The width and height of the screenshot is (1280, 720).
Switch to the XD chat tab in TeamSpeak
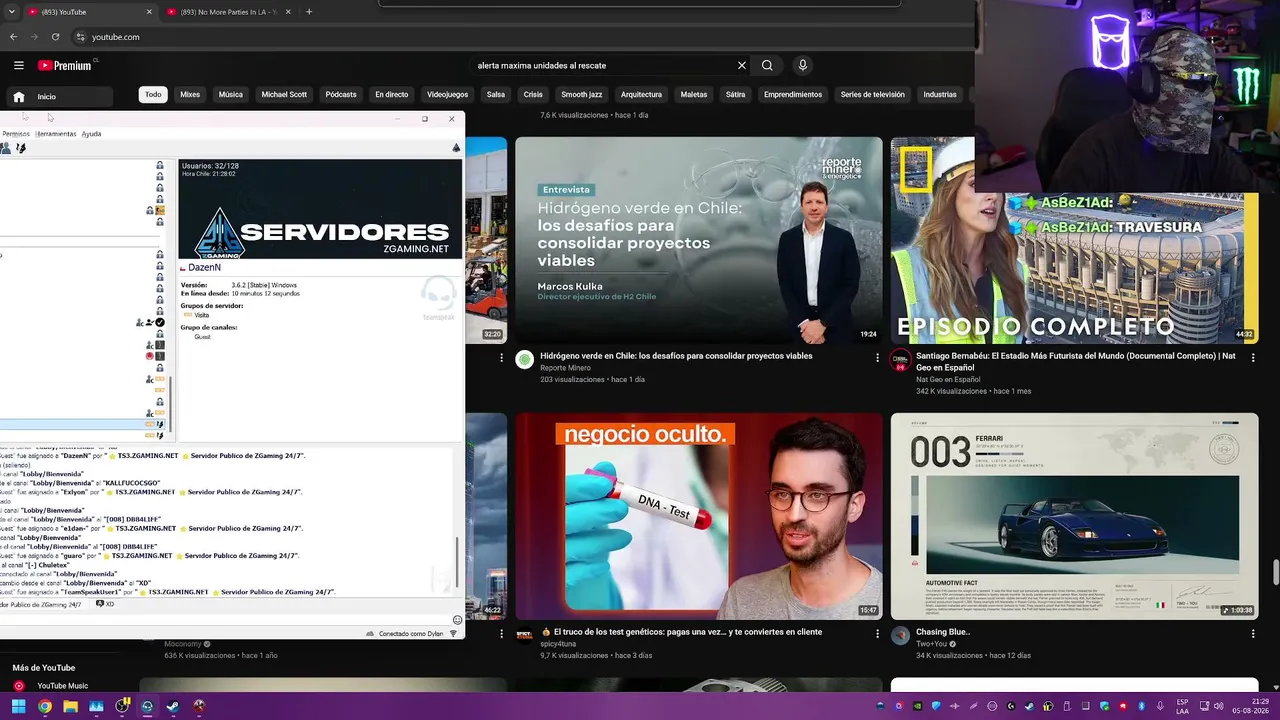tap(105, 604)
